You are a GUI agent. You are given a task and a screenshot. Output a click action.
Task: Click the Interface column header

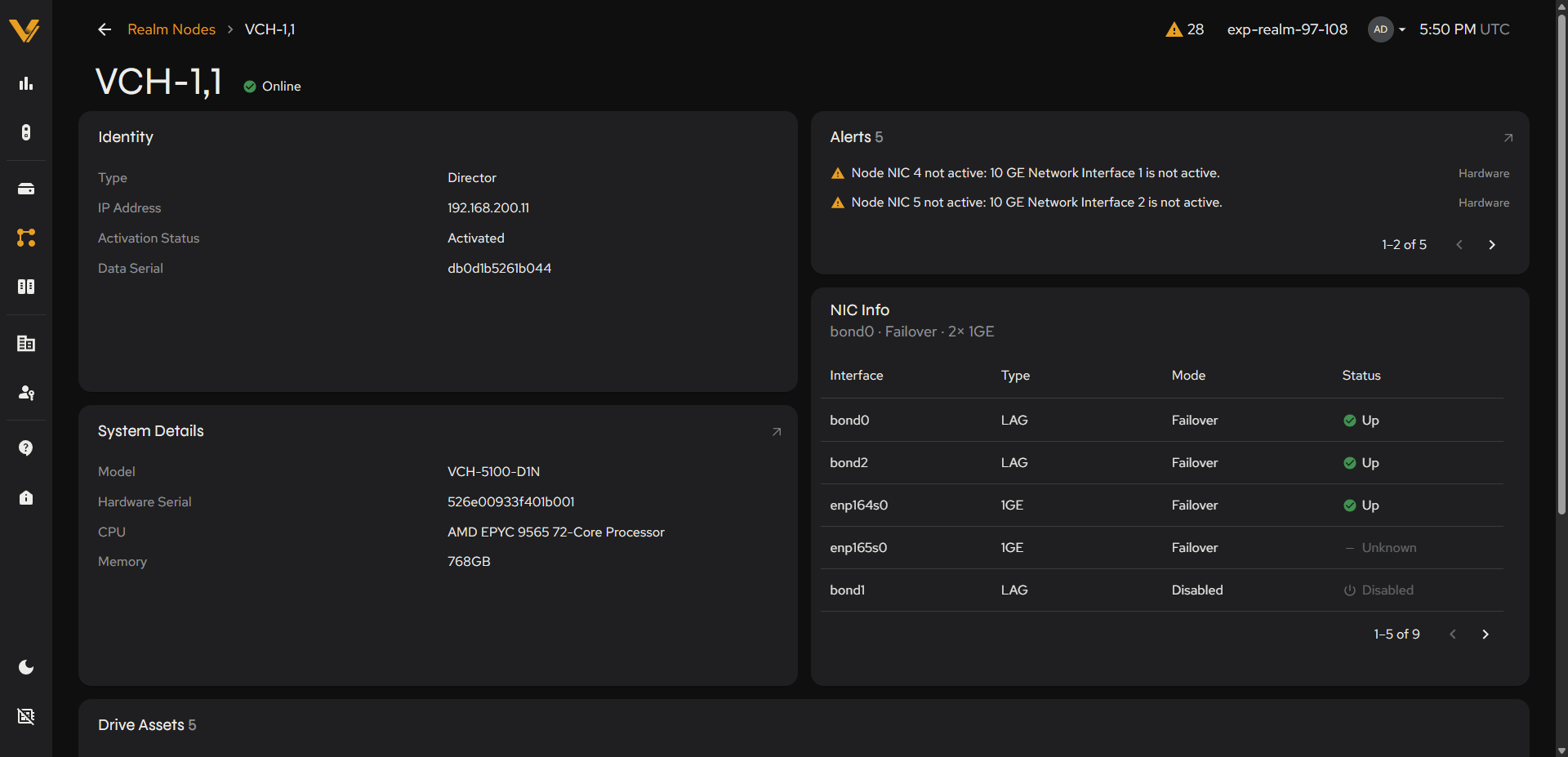[857, 376]
